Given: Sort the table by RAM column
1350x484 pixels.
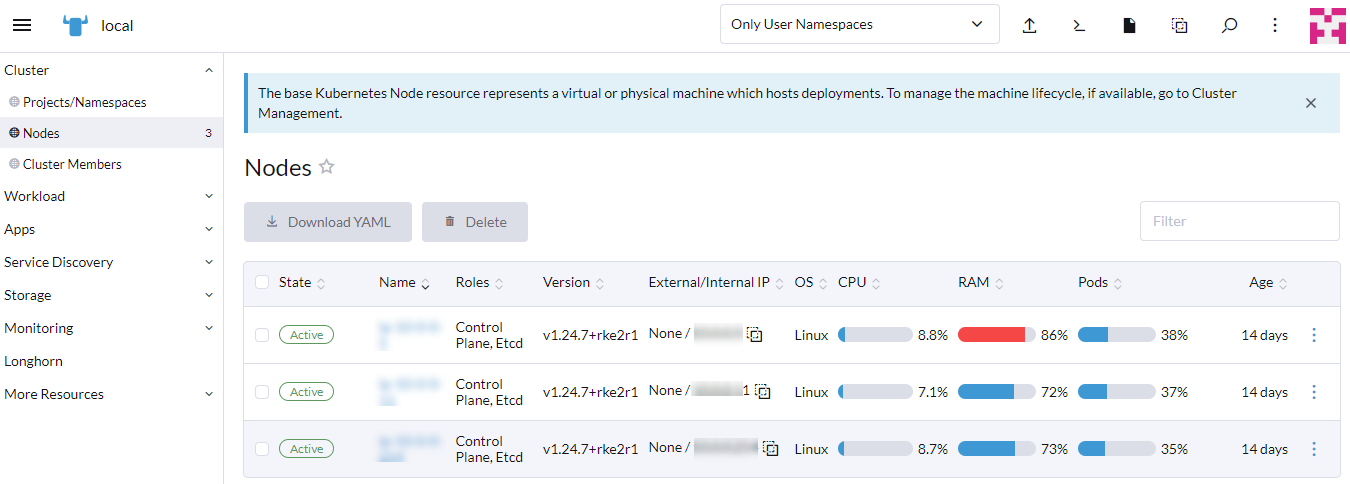Looking at the screenshot, I should pyautogui.click(x=981, y=283).
